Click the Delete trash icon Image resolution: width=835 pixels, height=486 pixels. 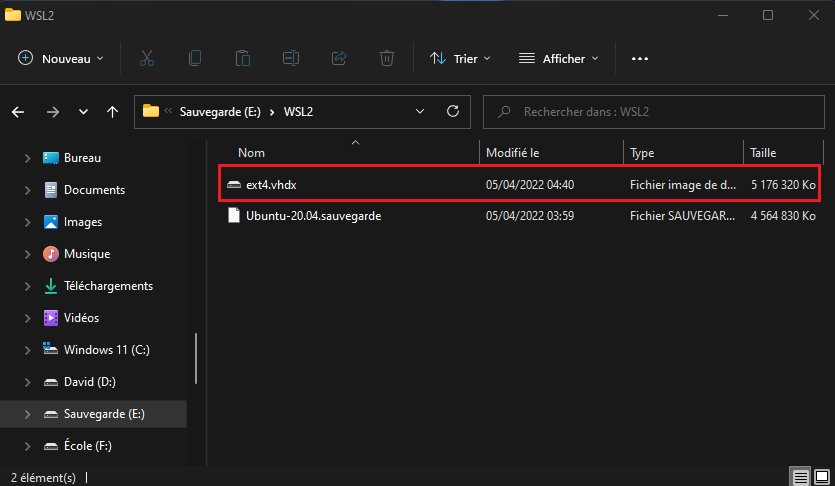[x=387, y=58]
